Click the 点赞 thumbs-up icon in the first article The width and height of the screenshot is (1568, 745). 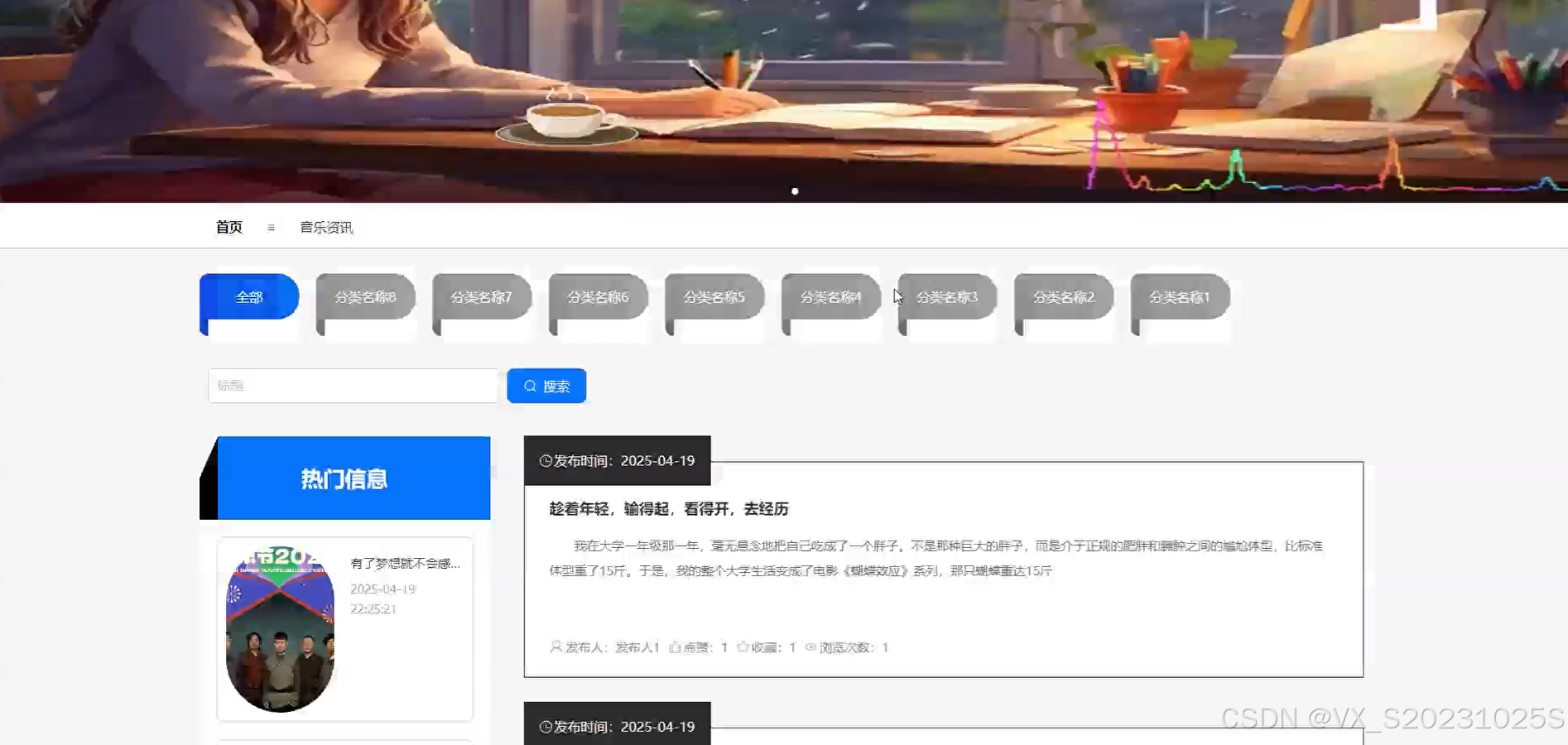675,647
